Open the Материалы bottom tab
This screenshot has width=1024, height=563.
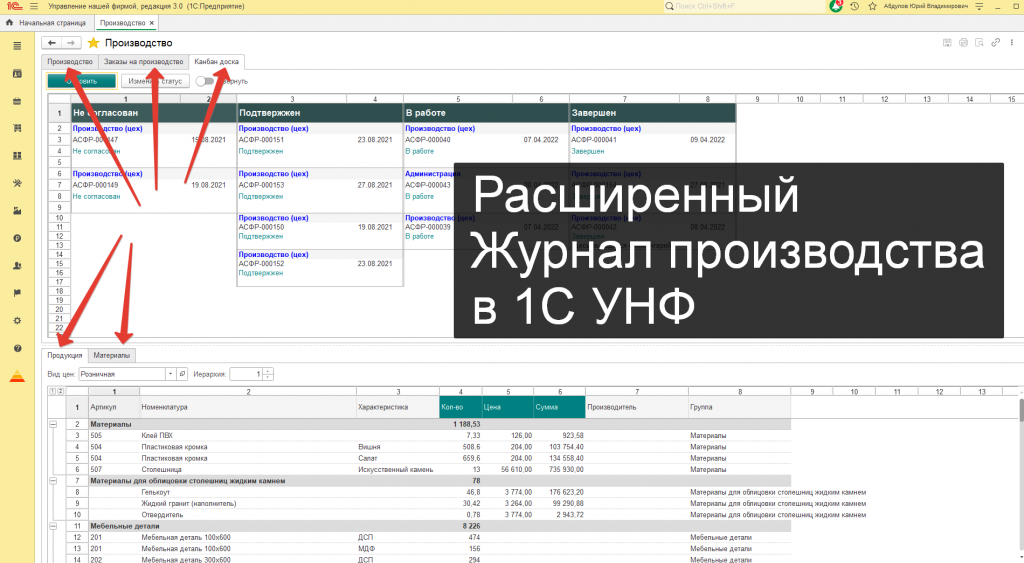(x=112, y=355)
